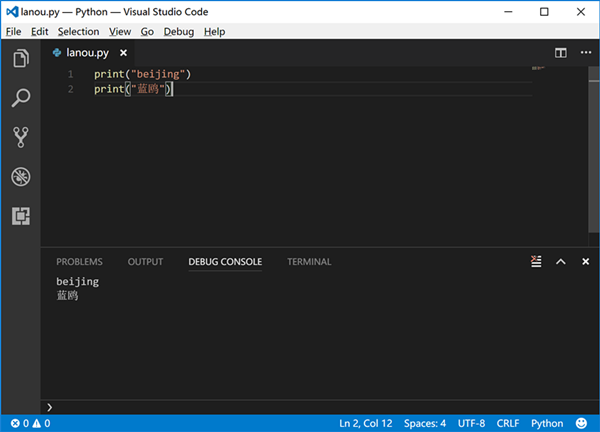Close the lanou.py editor tab

(124, 53)
